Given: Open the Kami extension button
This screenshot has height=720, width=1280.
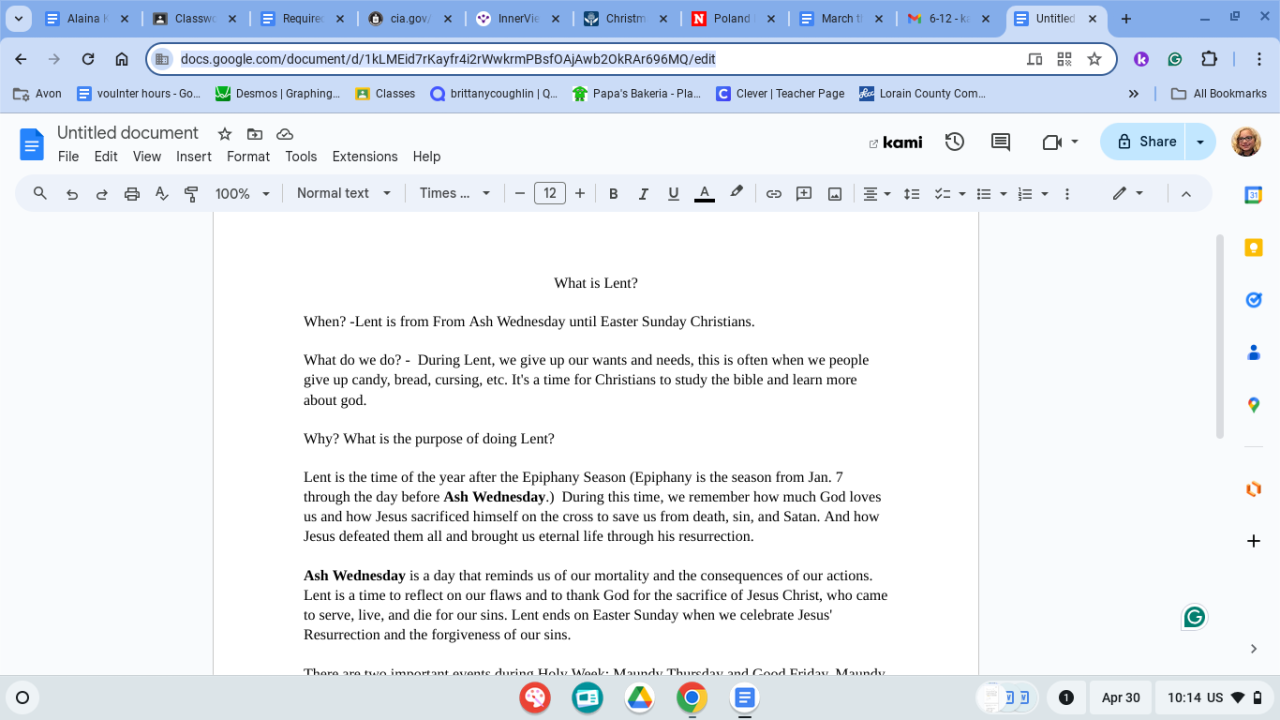Looking at the screenshot, I should [x=896, y=142].
